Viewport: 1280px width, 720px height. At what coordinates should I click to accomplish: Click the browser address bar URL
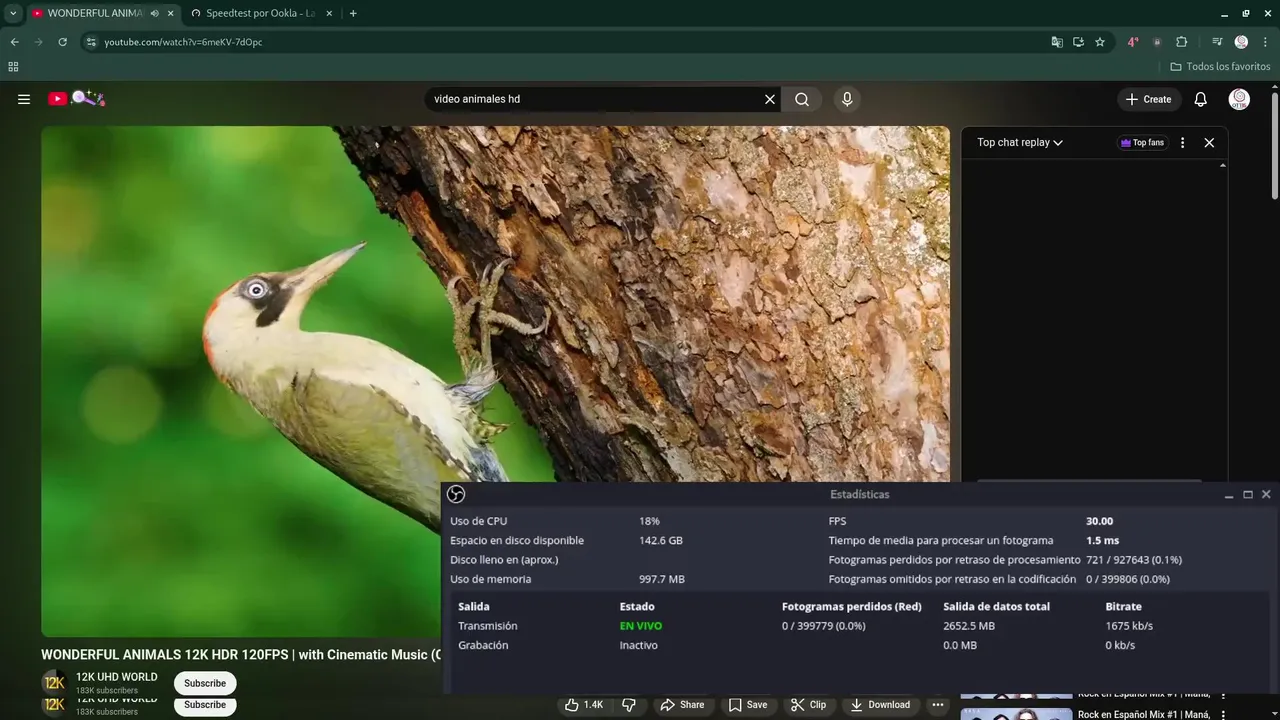tap(183, 42)
